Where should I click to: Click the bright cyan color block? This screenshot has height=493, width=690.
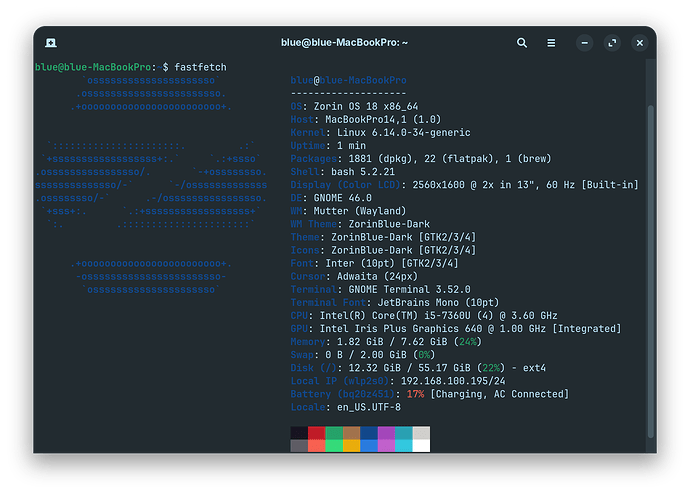point(404,445)
